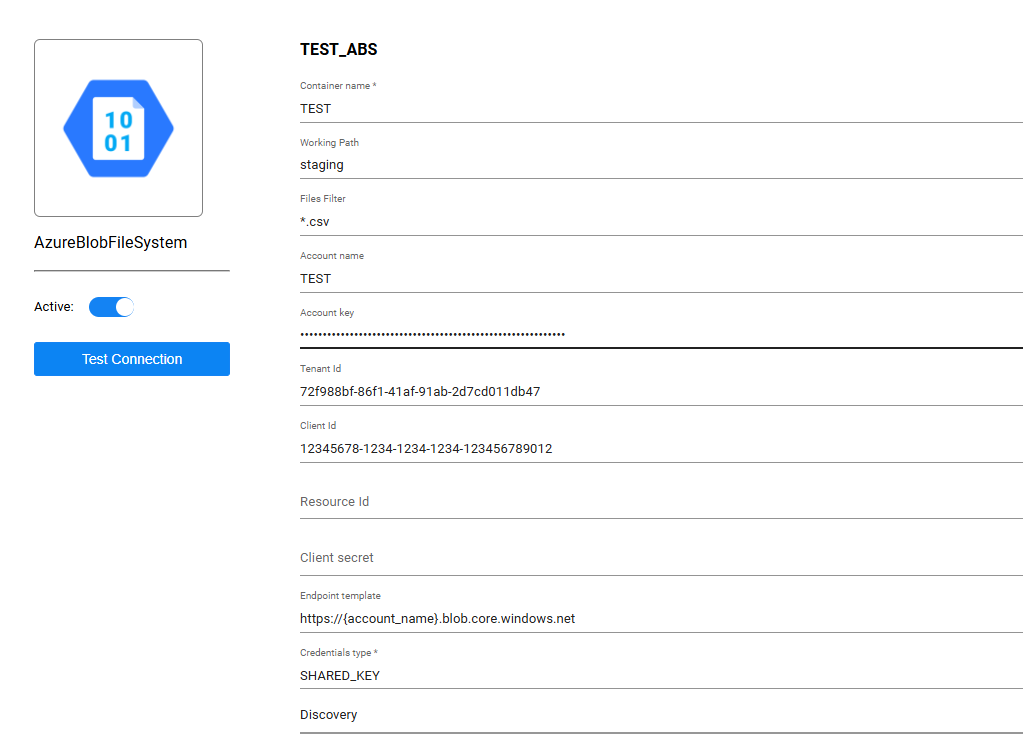Click into the Account name field
Screen dimensions: 1023x750
(660, 278)
